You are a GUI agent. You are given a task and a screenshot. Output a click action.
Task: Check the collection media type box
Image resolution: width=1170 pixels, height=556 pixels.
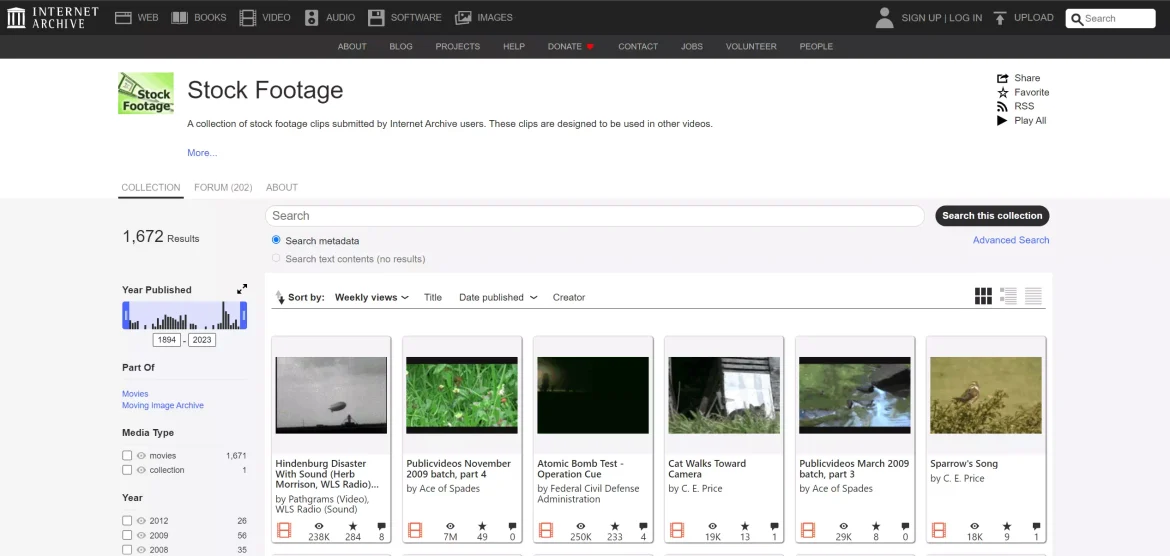tap(127, 470)
